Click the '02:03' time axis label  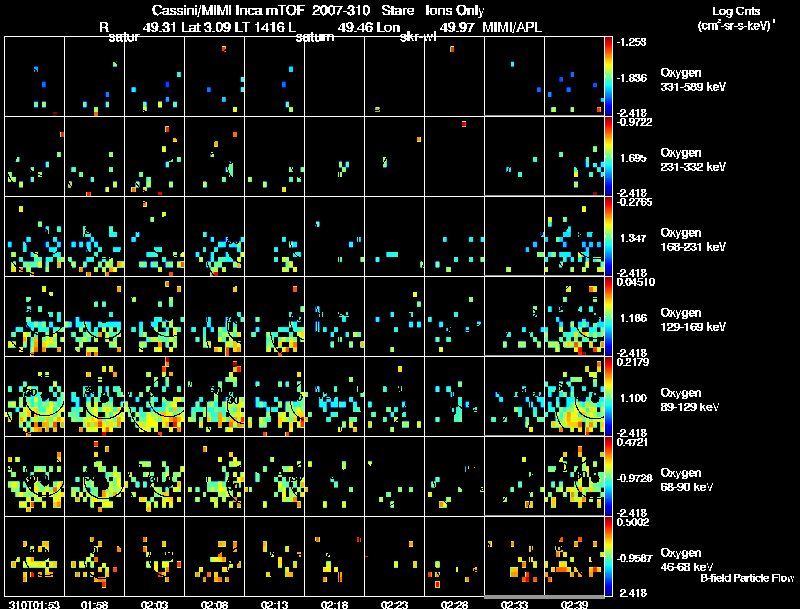pyautogui.click(x=154, y=605)
